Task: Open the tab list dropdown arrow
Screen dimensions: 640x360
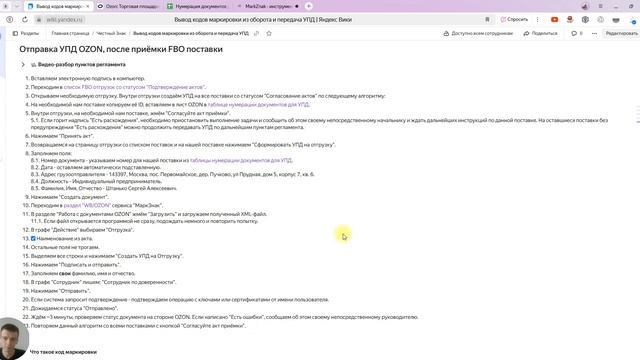Action: coord(17,6)
